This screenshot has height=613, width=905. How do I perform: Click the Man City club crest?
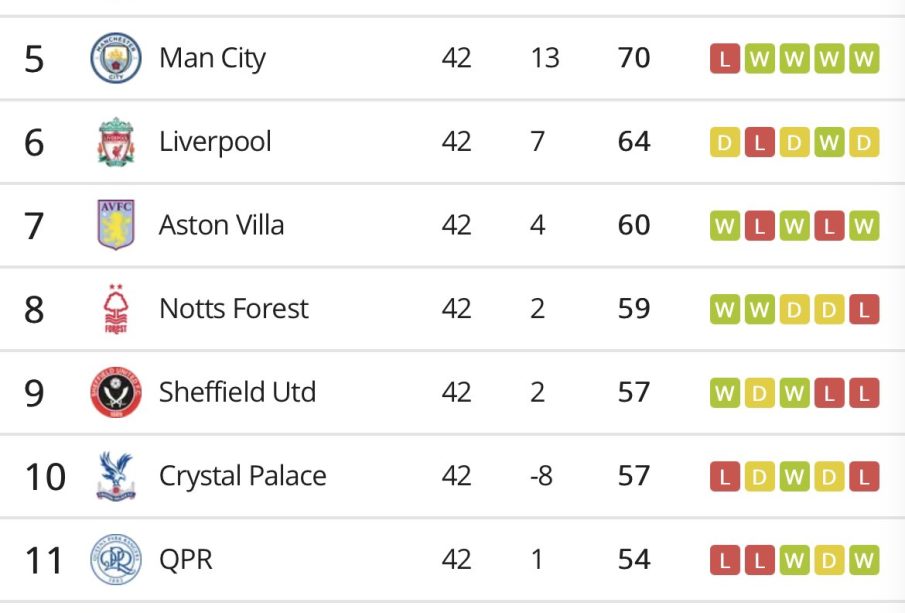click(x=116, y=58)
